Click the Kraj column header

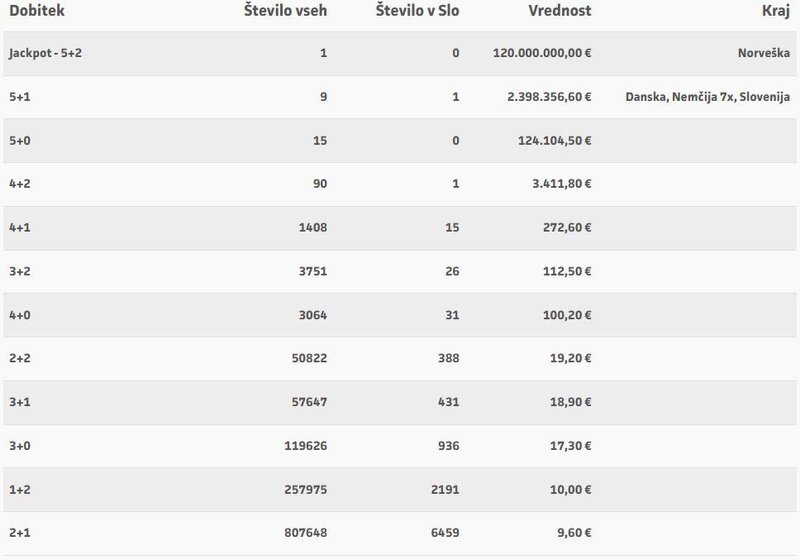776,11
